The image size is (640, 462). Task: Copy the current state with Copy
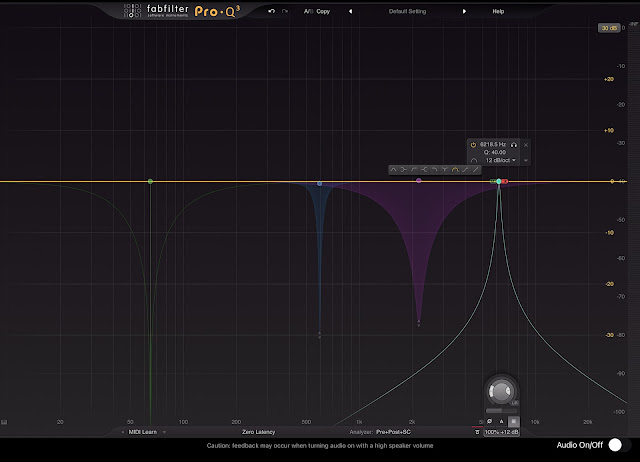[x=323, y=11]
